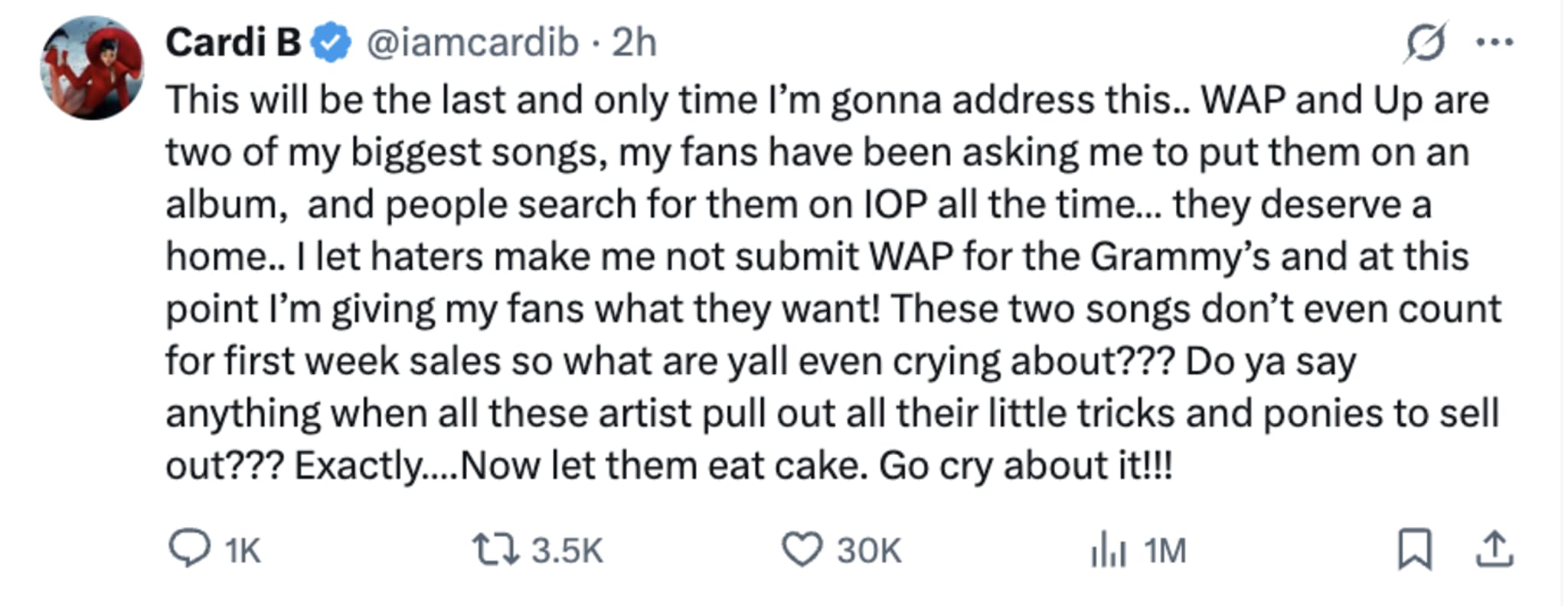Click the blue verified badge
Viewport: 1568px width, 606px height.
[331, 43]
